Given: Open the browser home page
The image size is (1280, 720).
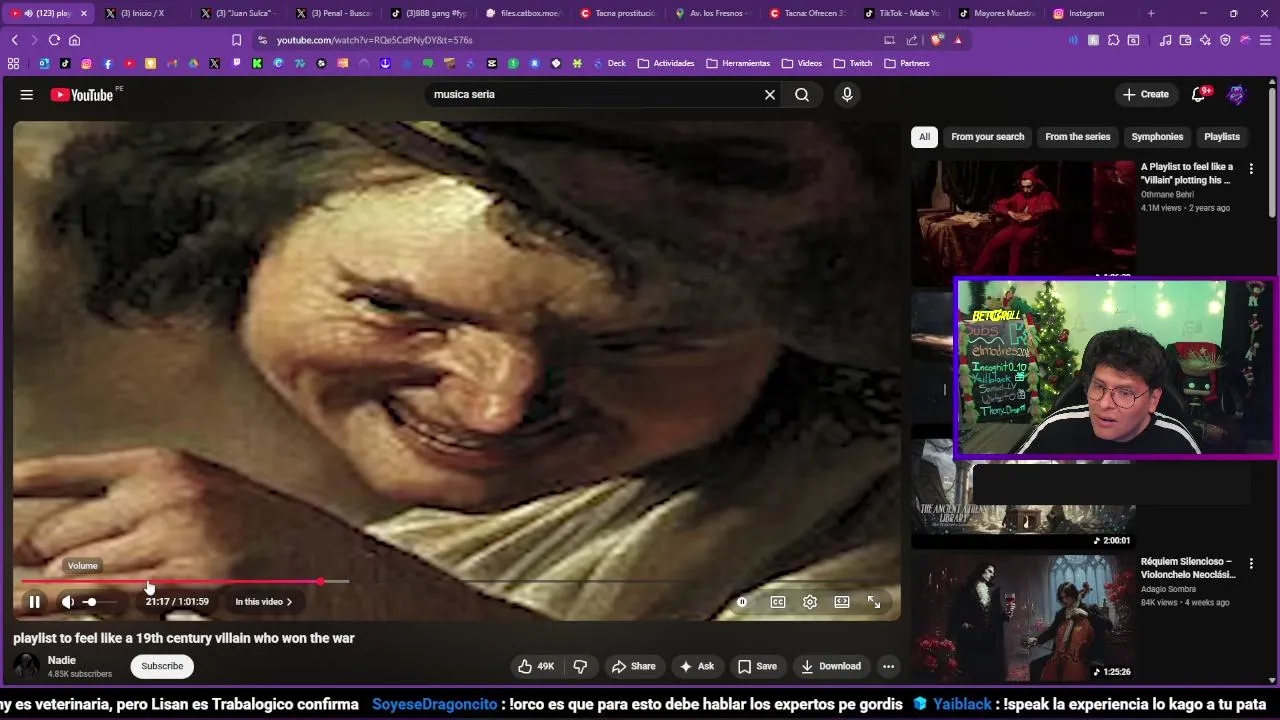Looking at the screenshot, I should [x=74, y=40].
